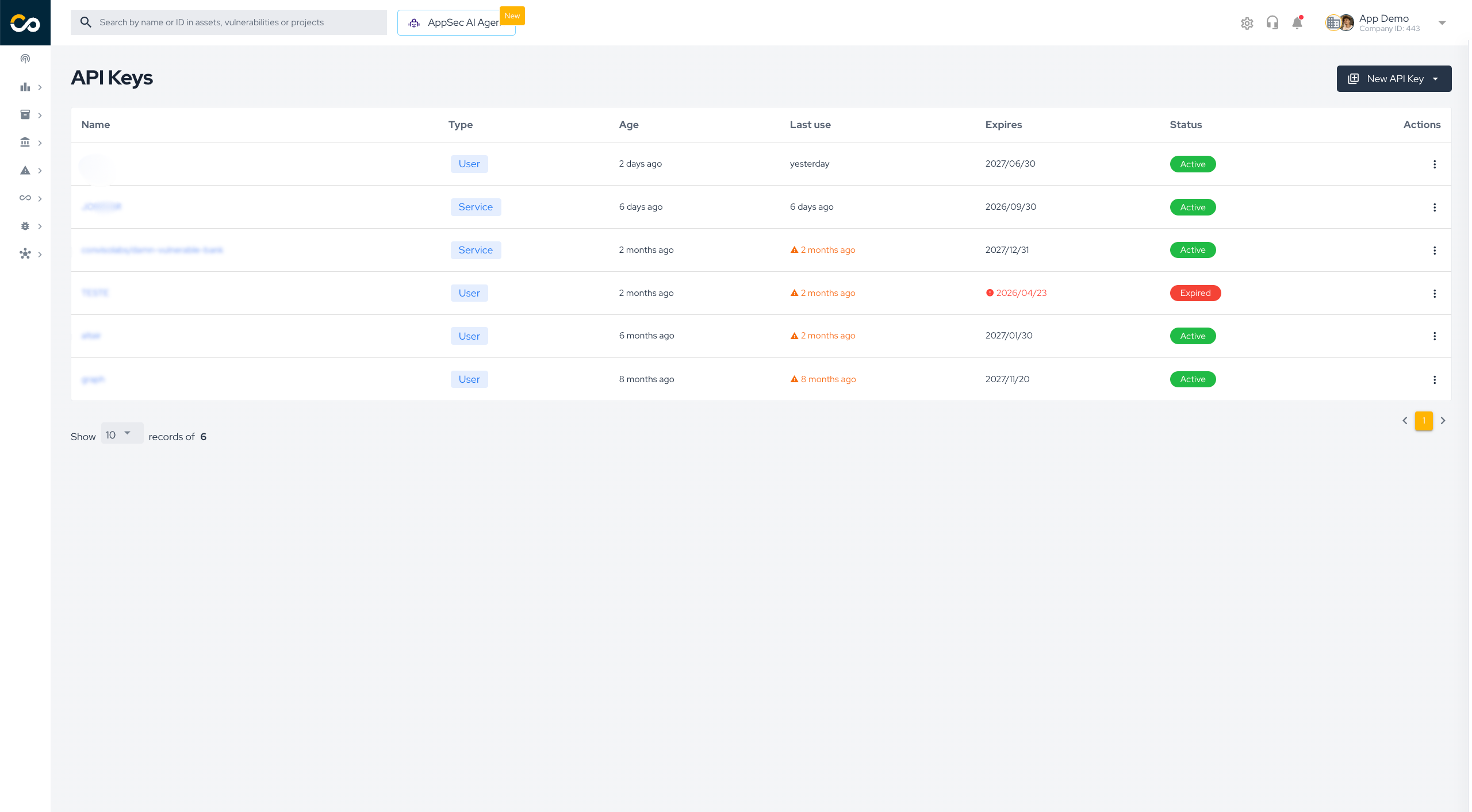Open the records-per-page 10 dropdown
Viewport: 1472px width, 812px height.
[122, 434]
